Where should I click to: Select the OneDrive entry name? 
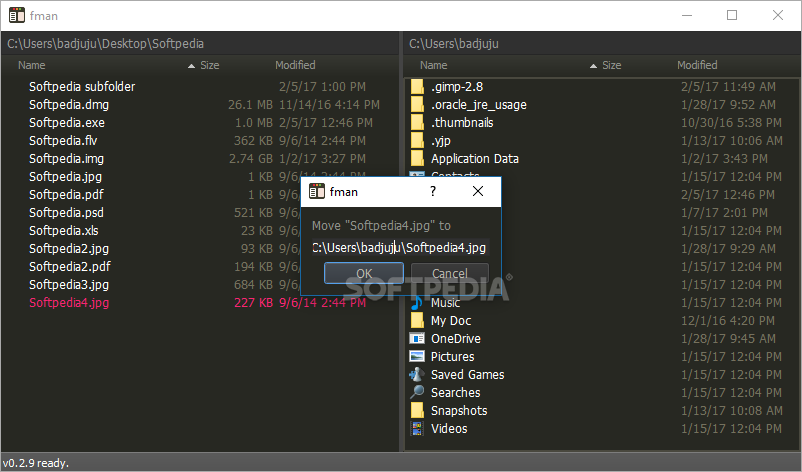point(456,339)
